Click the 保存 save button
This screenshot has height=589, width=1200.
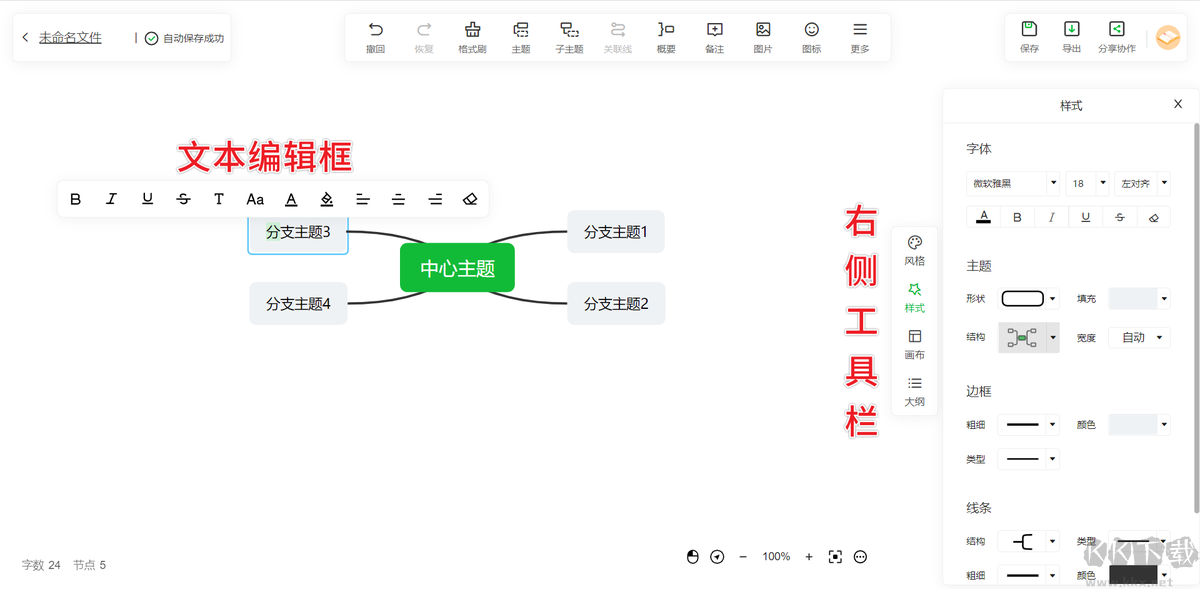(1029, 37)
